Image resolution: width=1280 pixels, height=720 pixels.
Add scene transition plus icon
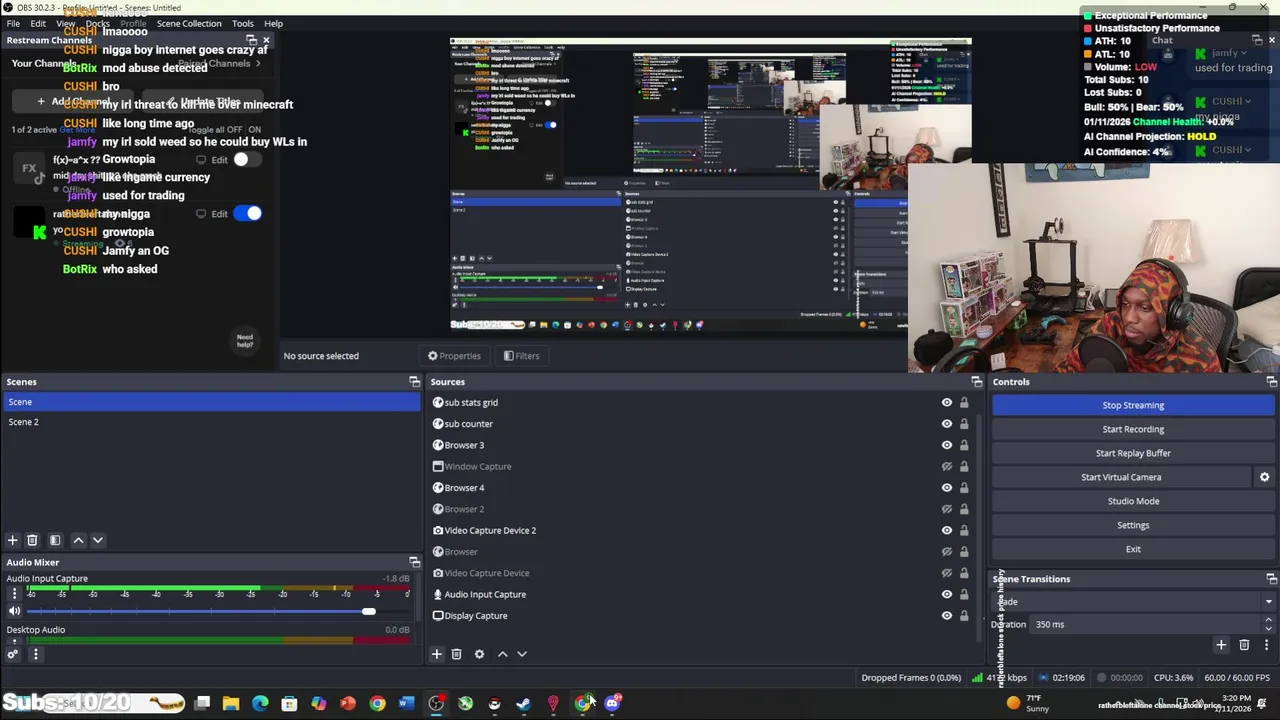point(1221,645)
